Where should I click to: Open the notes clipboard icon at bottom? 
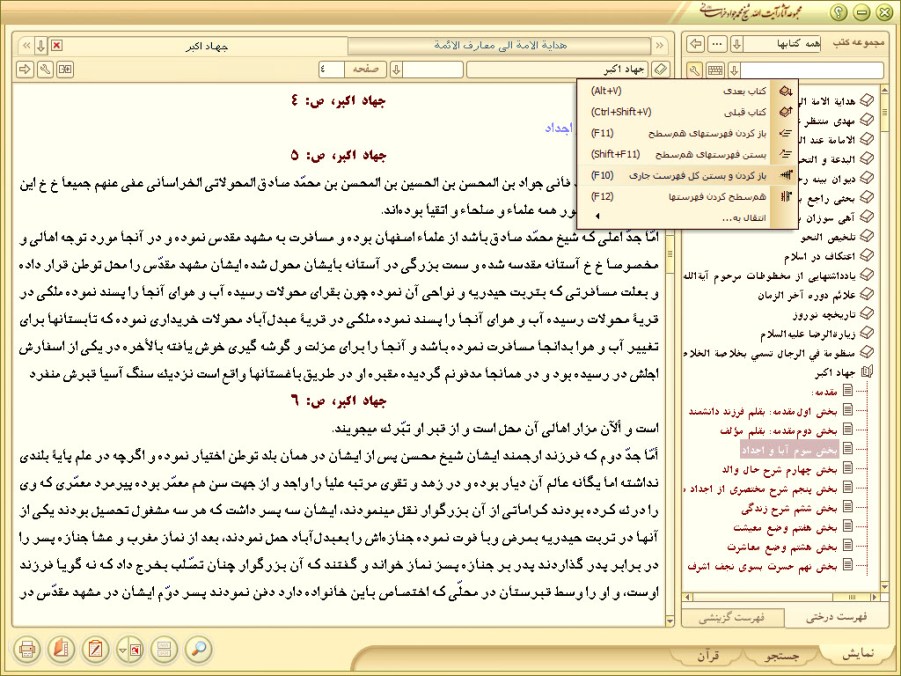click(x=95, y=650)
